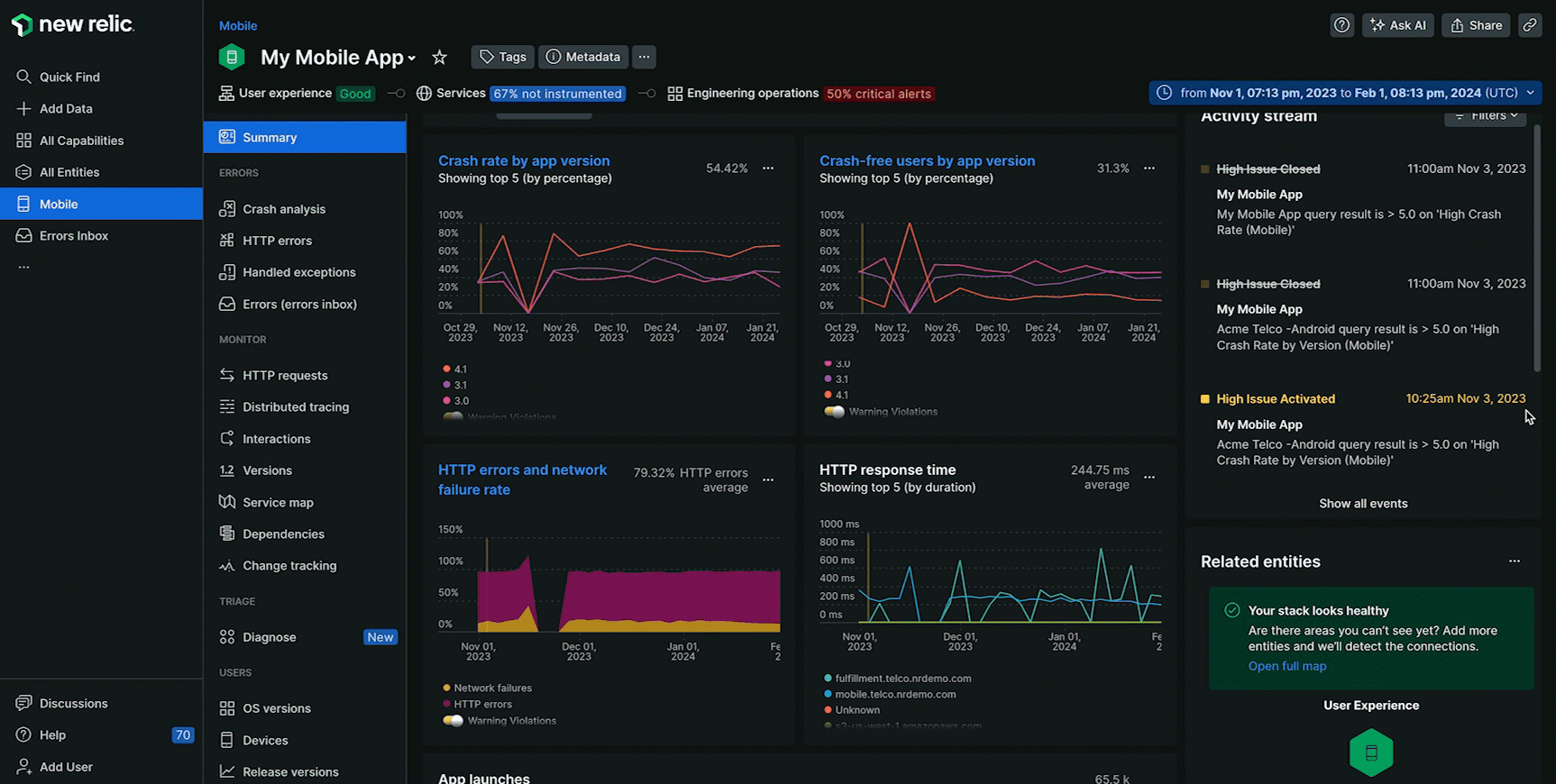Open the Activity stream Filters dropdown
Viewport: 1556px width, 784px height.
(x=1487, y=115)
